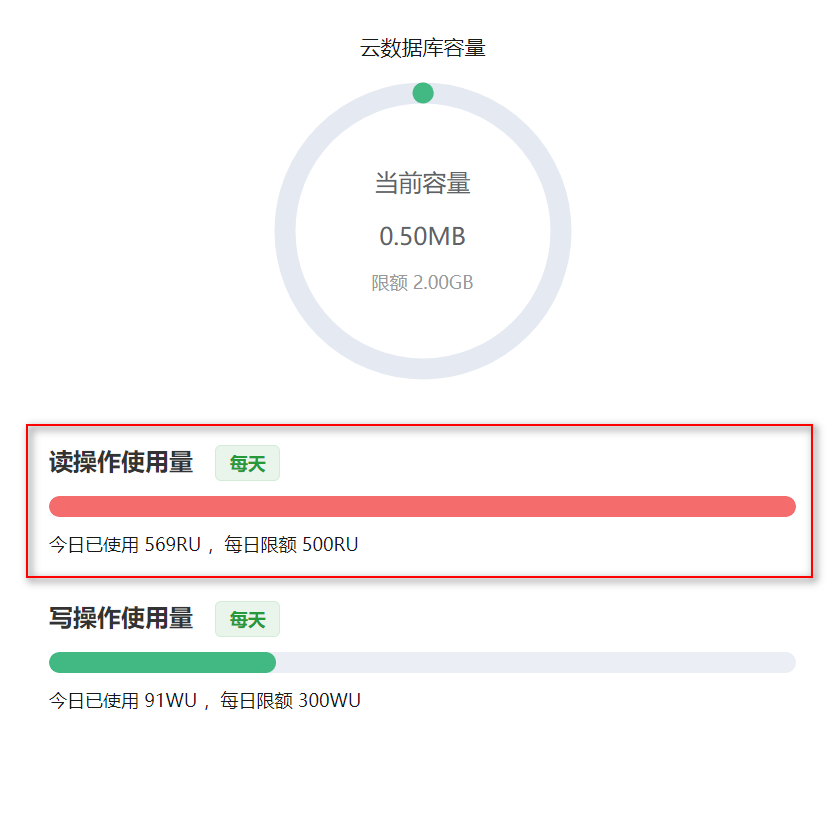
Task: Click the gray unfilled part of the write bar
Action: (x=535, y=662)
